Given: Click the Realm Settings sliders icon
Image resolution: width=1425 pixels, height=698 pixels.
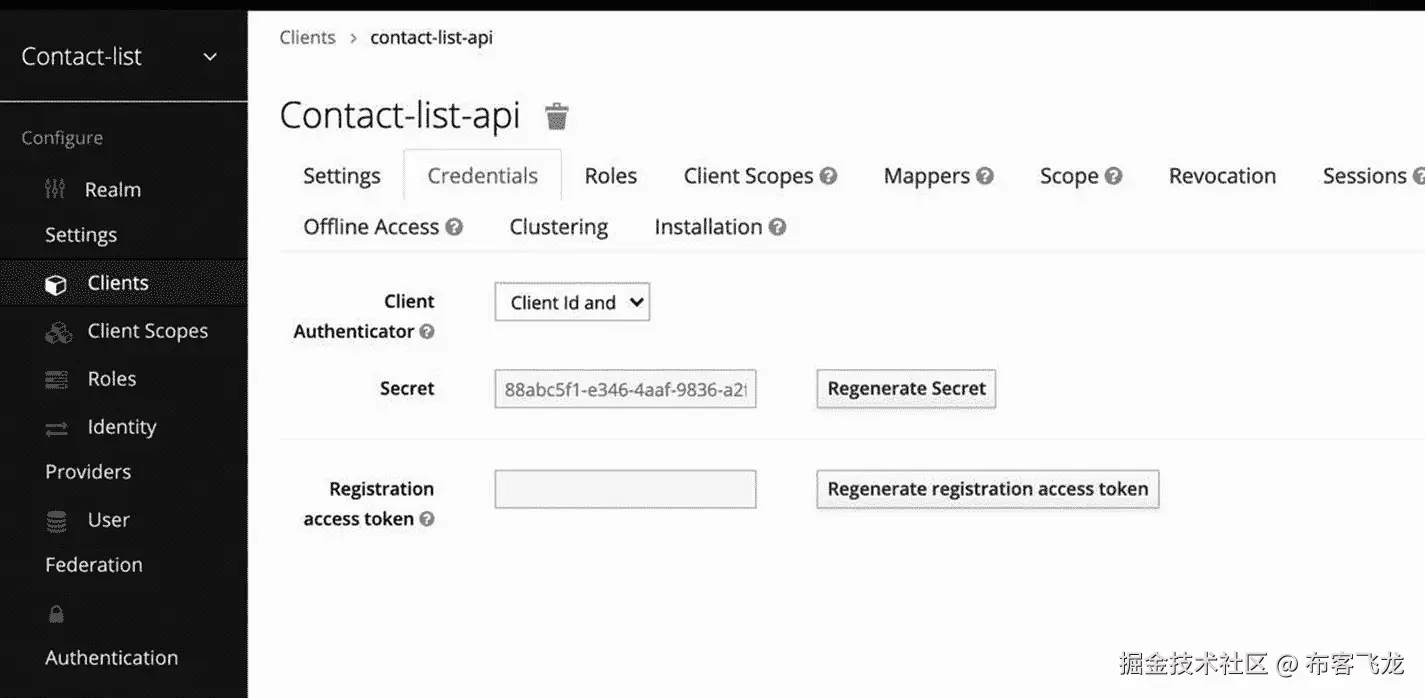Looking at the screenshot, I should click(56, 189).
